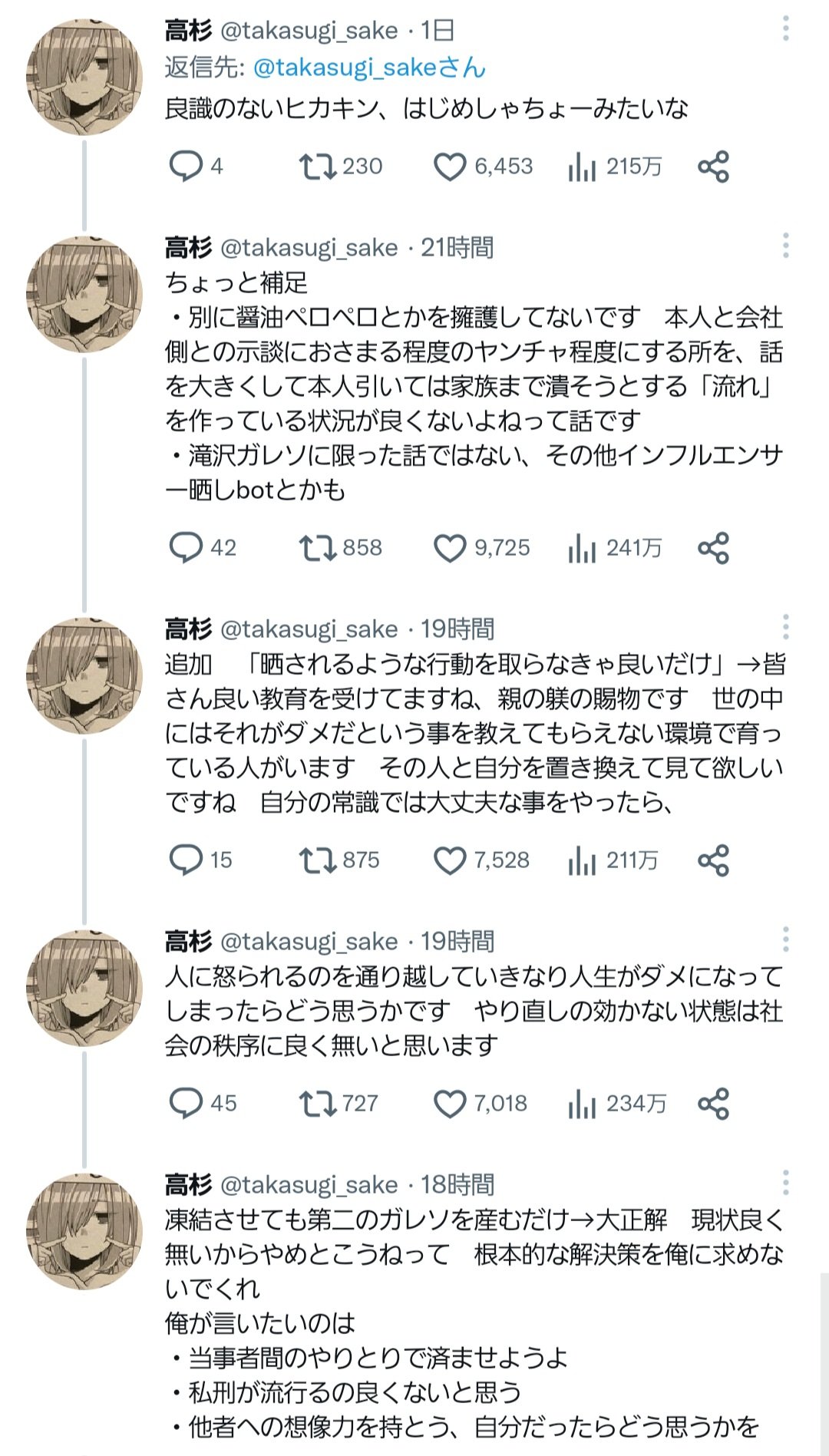
Task: Open more options for the first tweet
Action: 785,29
